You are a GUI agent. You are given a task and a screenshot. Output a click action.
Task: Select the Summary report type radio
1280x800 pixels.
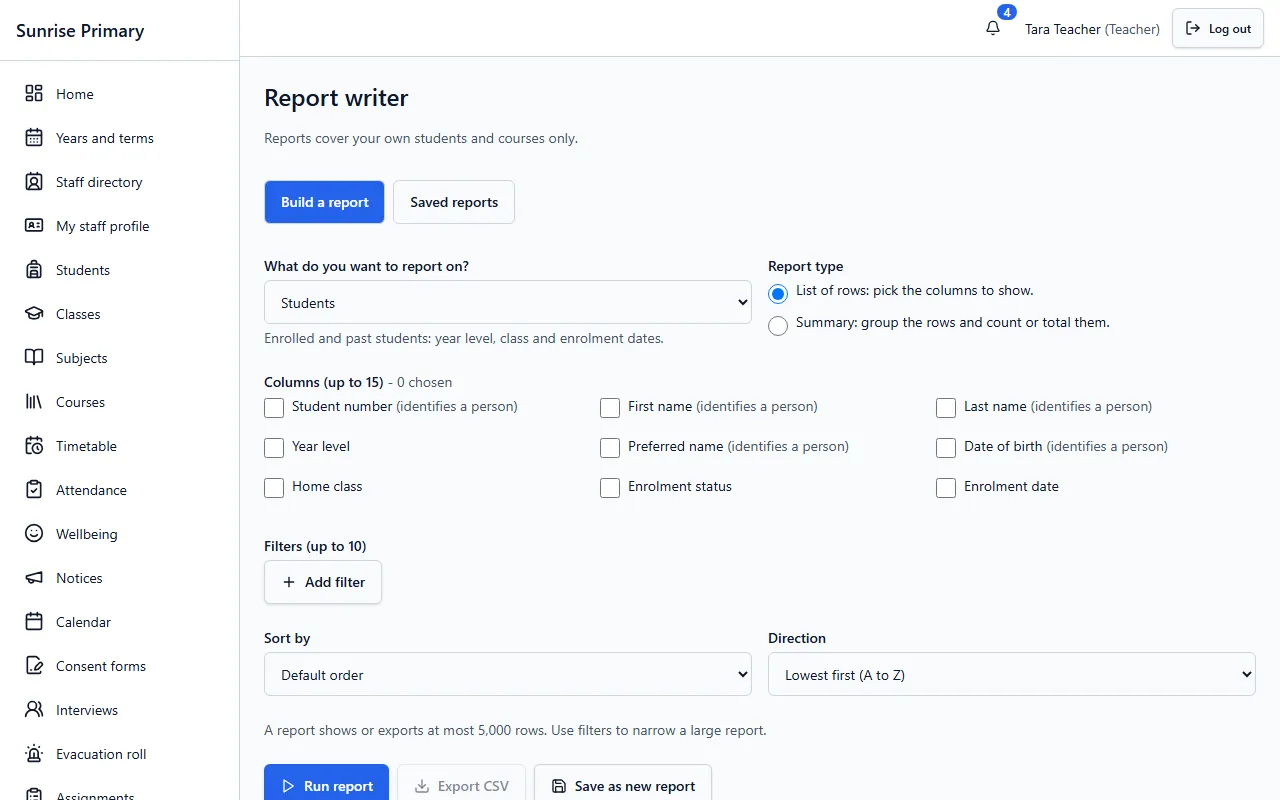(x=778, y=326)
